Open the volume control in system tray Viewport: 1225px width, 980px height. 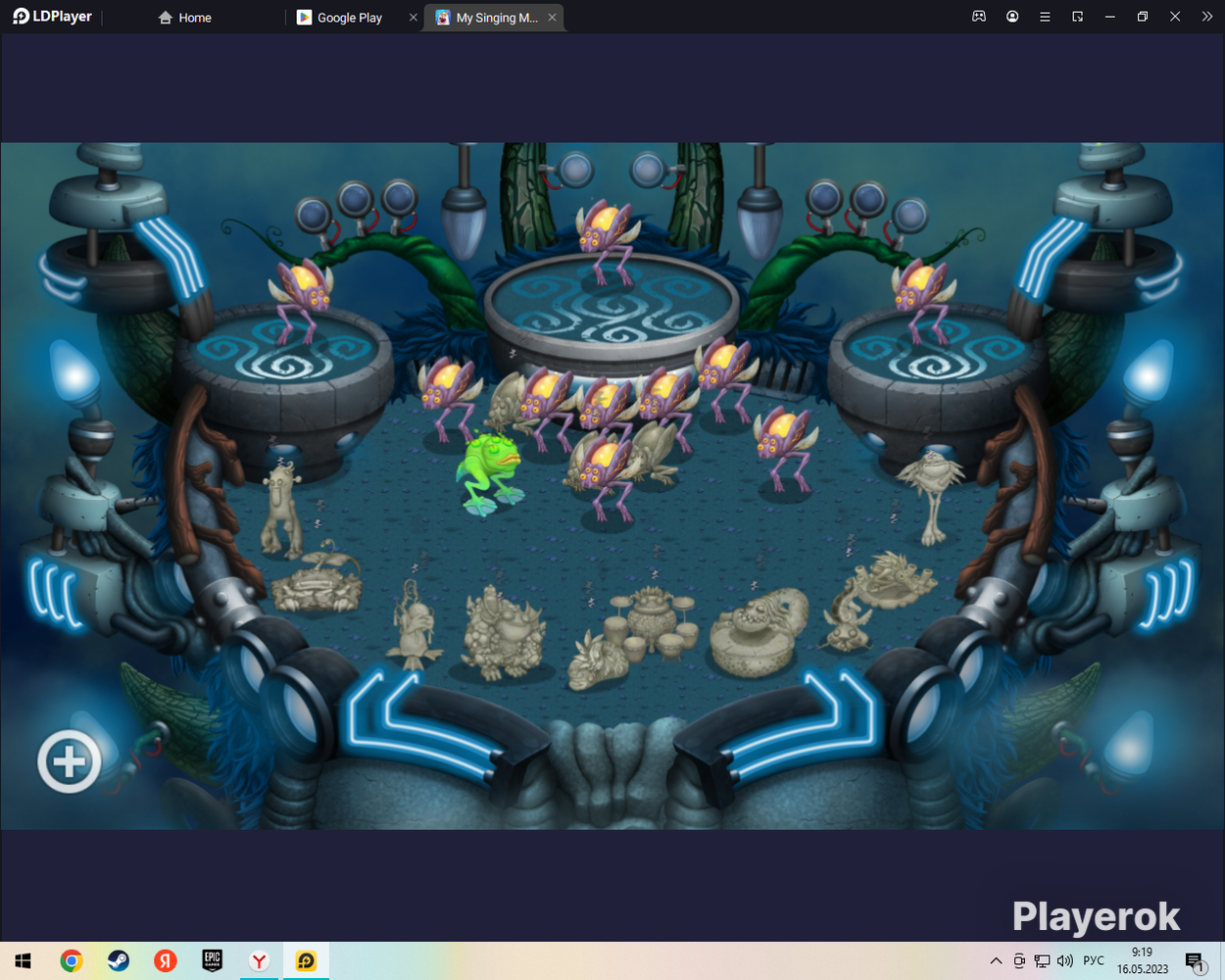pos(1065,961)
